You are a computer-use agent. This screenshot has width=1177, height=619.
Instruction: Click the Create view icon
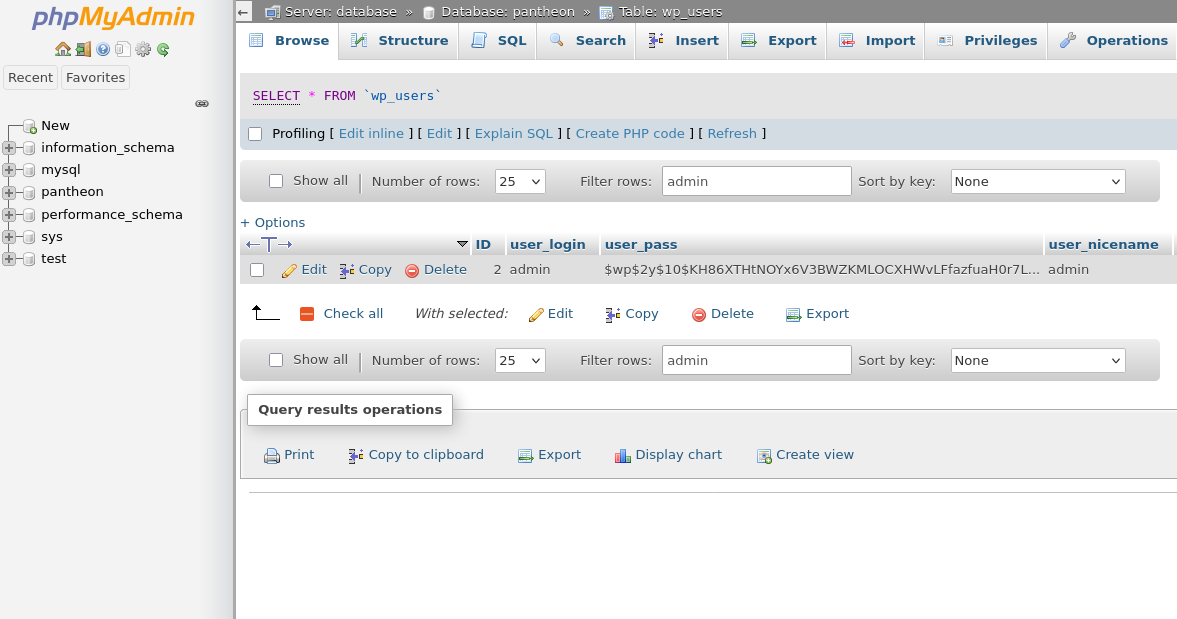(x=764, y=455)
